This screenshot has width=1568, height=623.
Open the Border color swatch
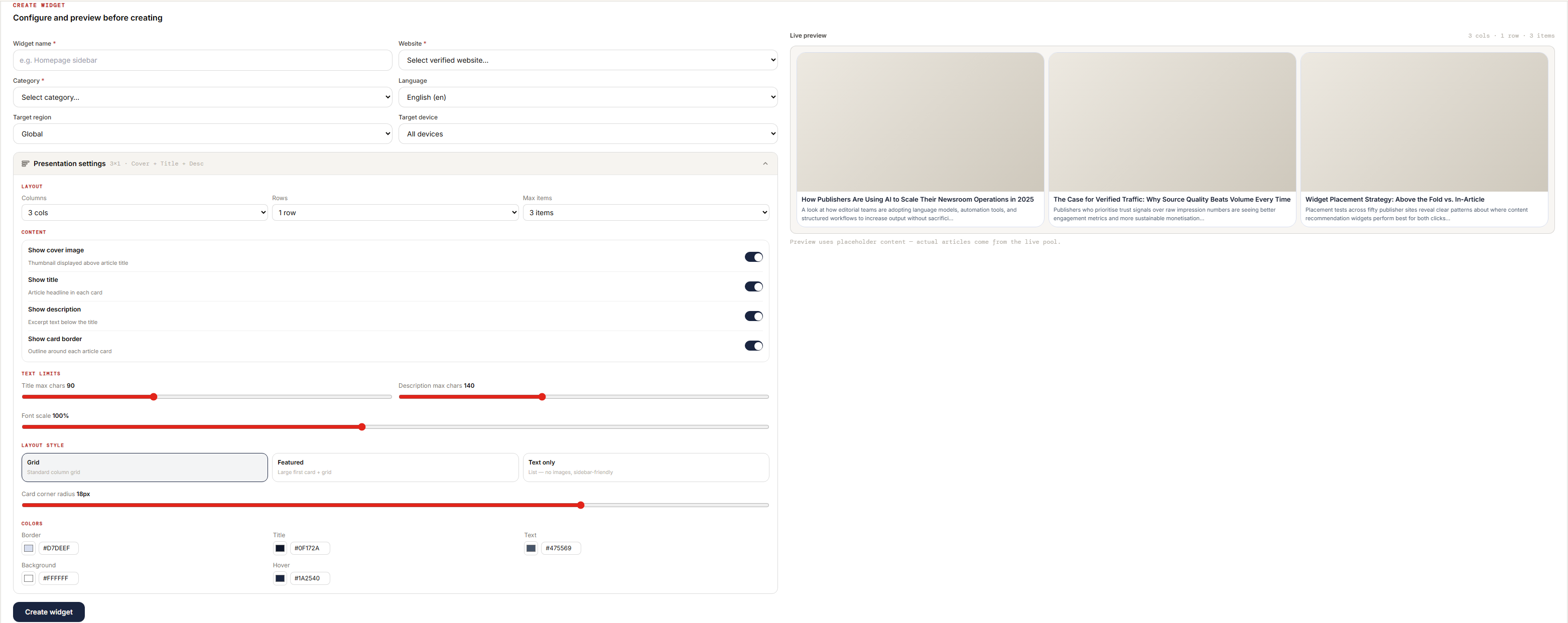coord(29,548)
